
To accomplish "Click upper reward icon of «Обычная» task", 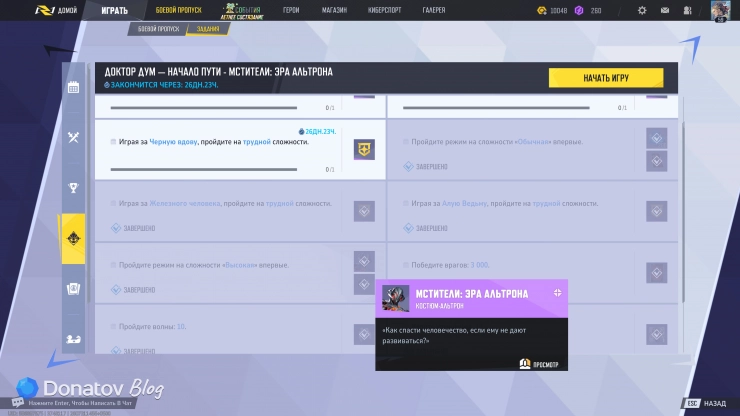I will [656, 138].
